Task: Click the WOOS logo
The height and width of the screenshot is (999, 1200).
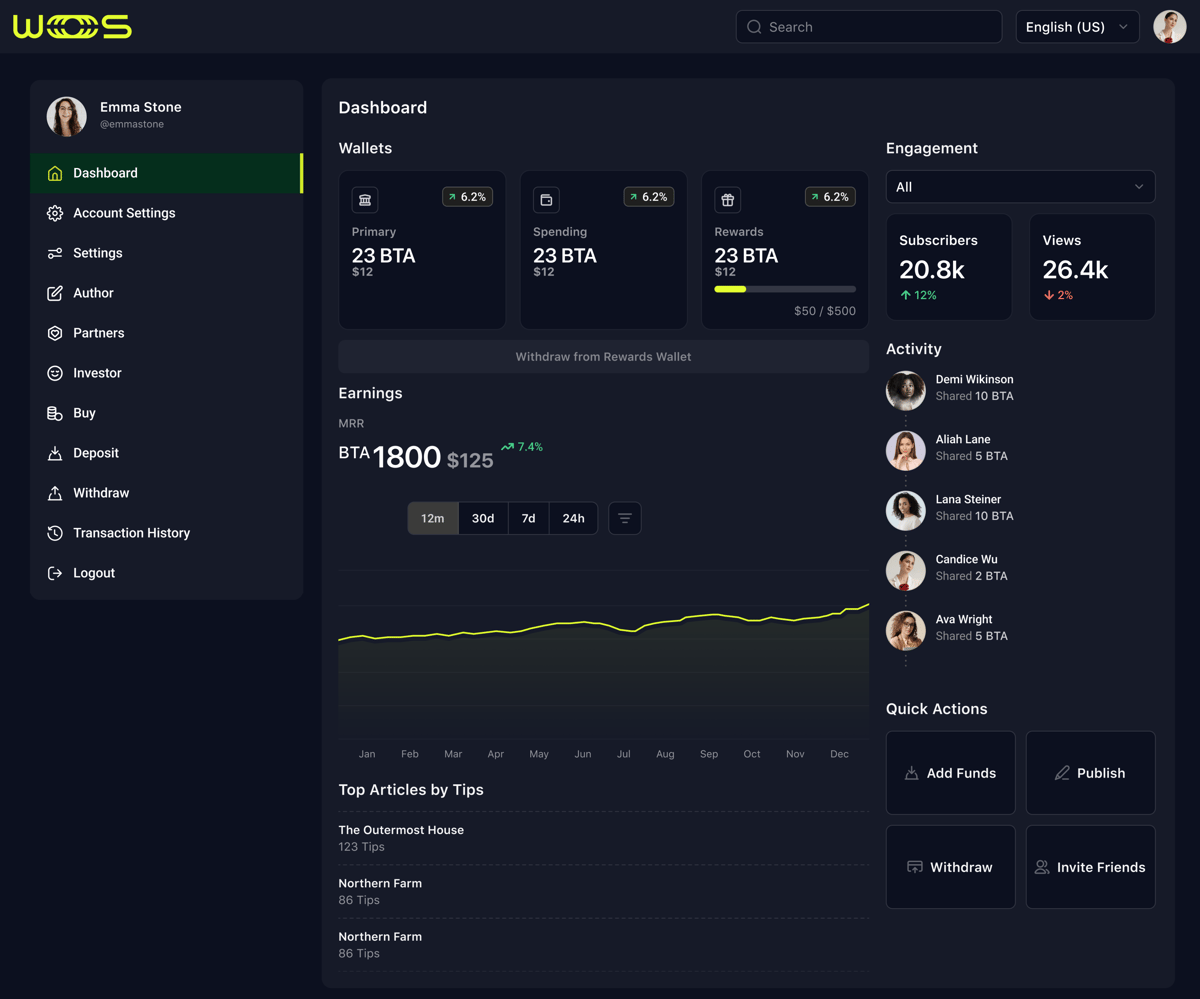Action: click(x=72, y=27)
